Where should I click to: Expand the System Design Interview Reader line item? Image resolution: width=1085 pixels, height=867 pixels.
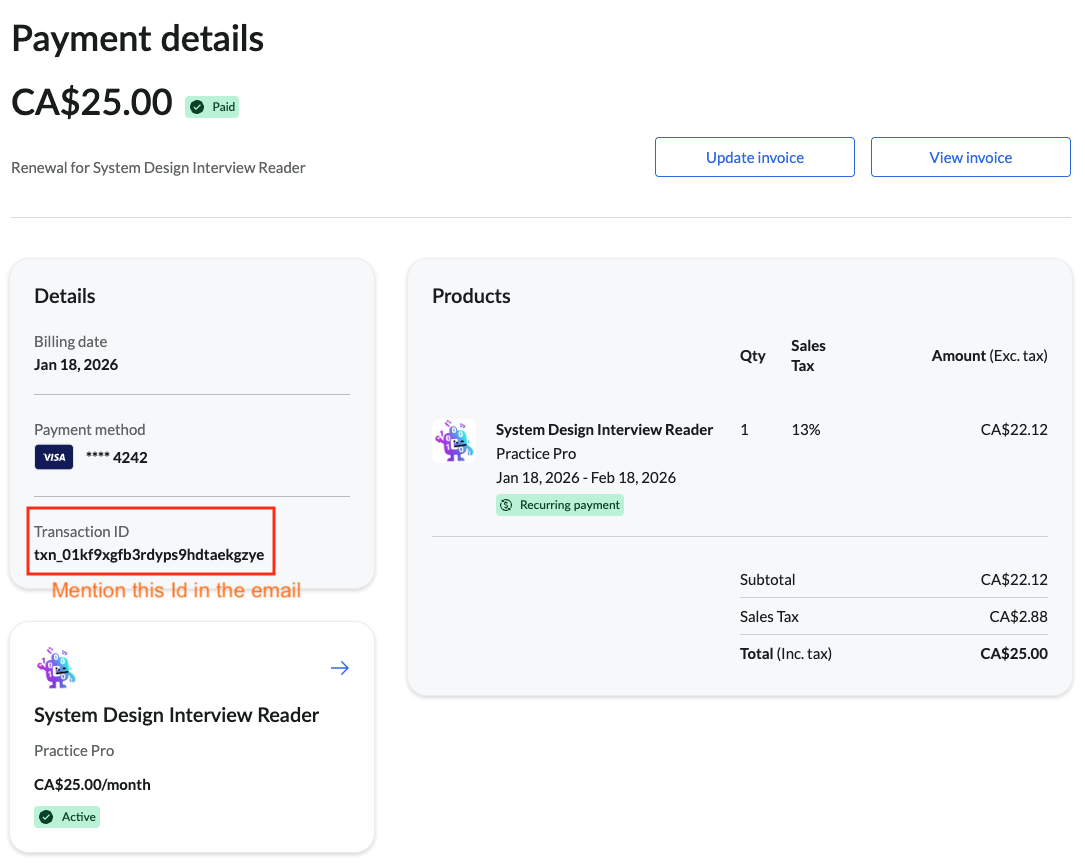tap(604, 429)
